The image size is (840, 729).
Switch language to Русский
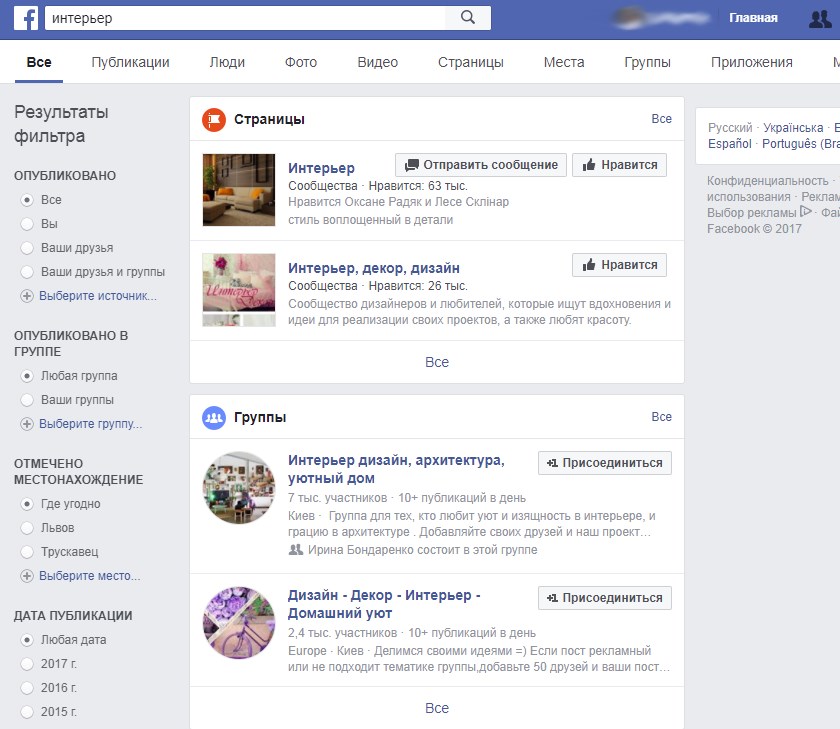[x=730, y=128]
